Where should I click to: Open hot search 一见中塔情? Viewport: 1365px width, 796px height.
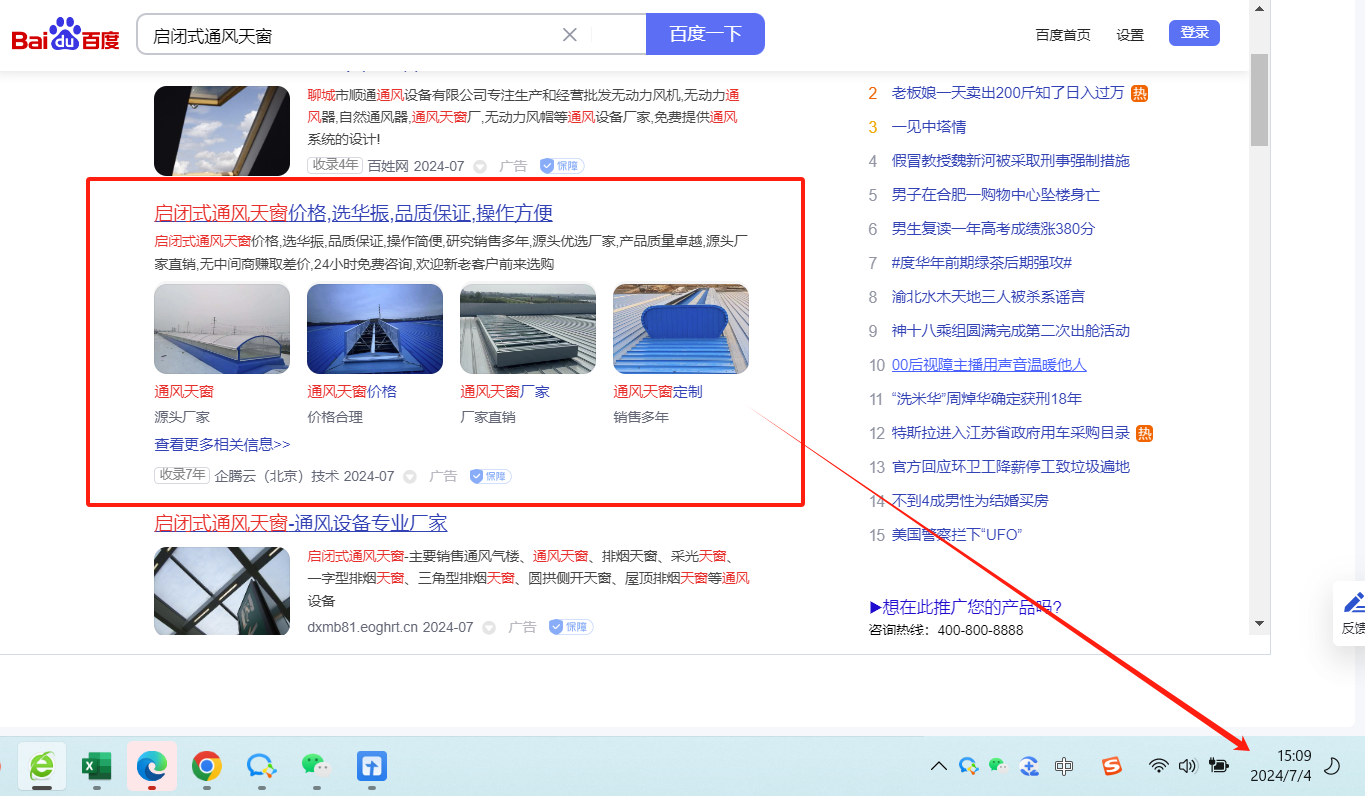(929, 127)
